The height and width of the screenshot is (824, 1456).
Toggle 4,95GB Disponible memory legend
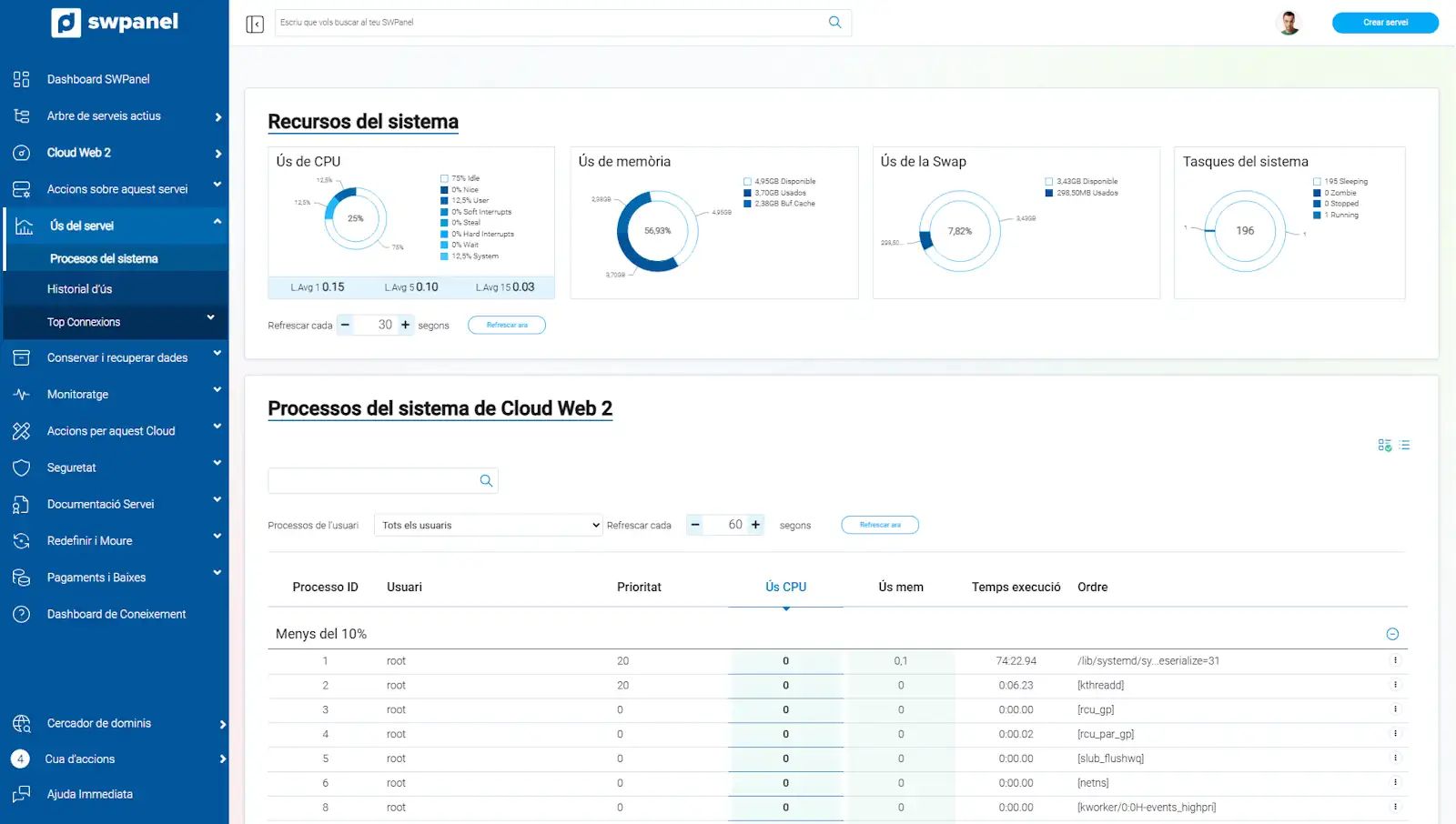[x=747, y=182]
